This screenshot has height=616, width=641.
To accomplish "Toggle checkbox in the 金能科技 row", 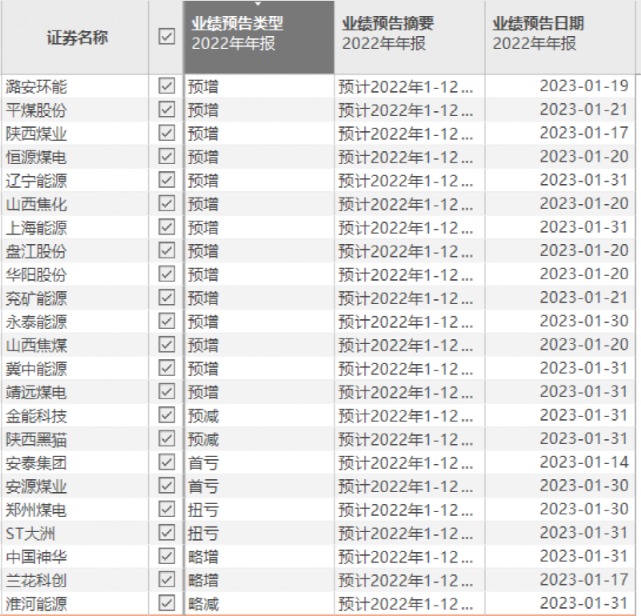I will click(166, 415).
